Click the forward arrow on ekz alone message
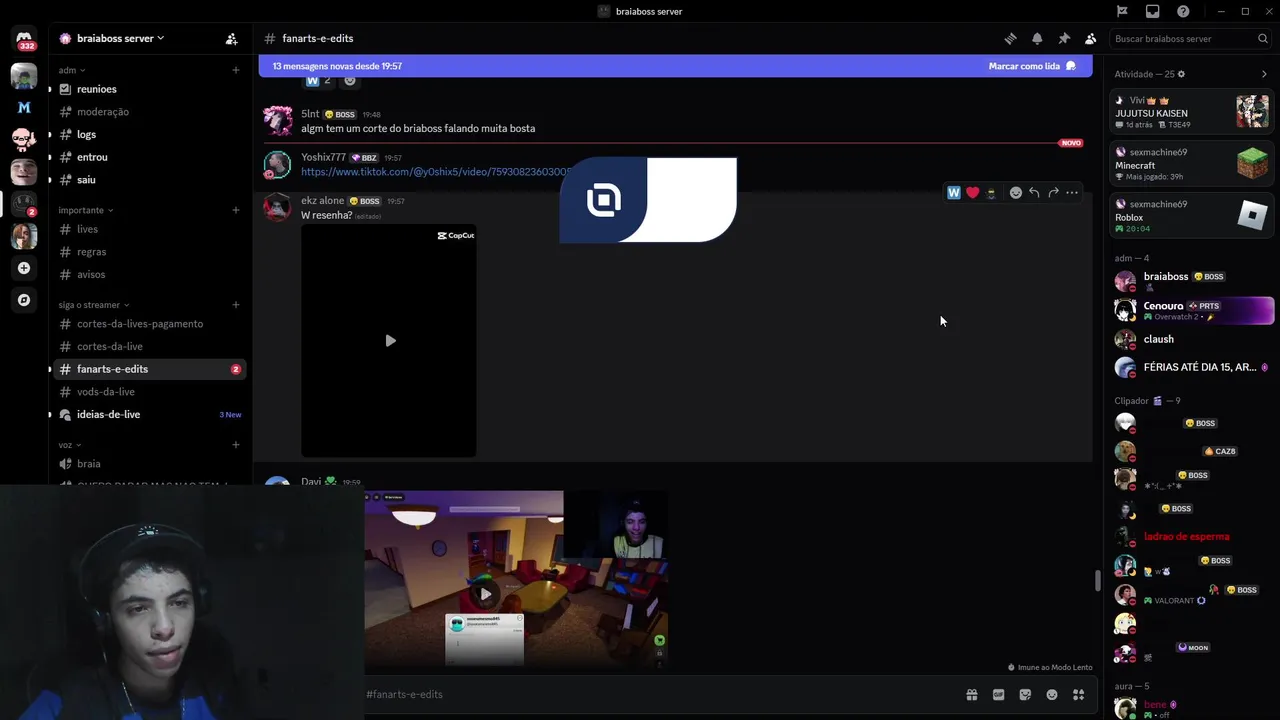Image resolution: width=1280 pixels, height=720 pixels. coord(1054,193)
